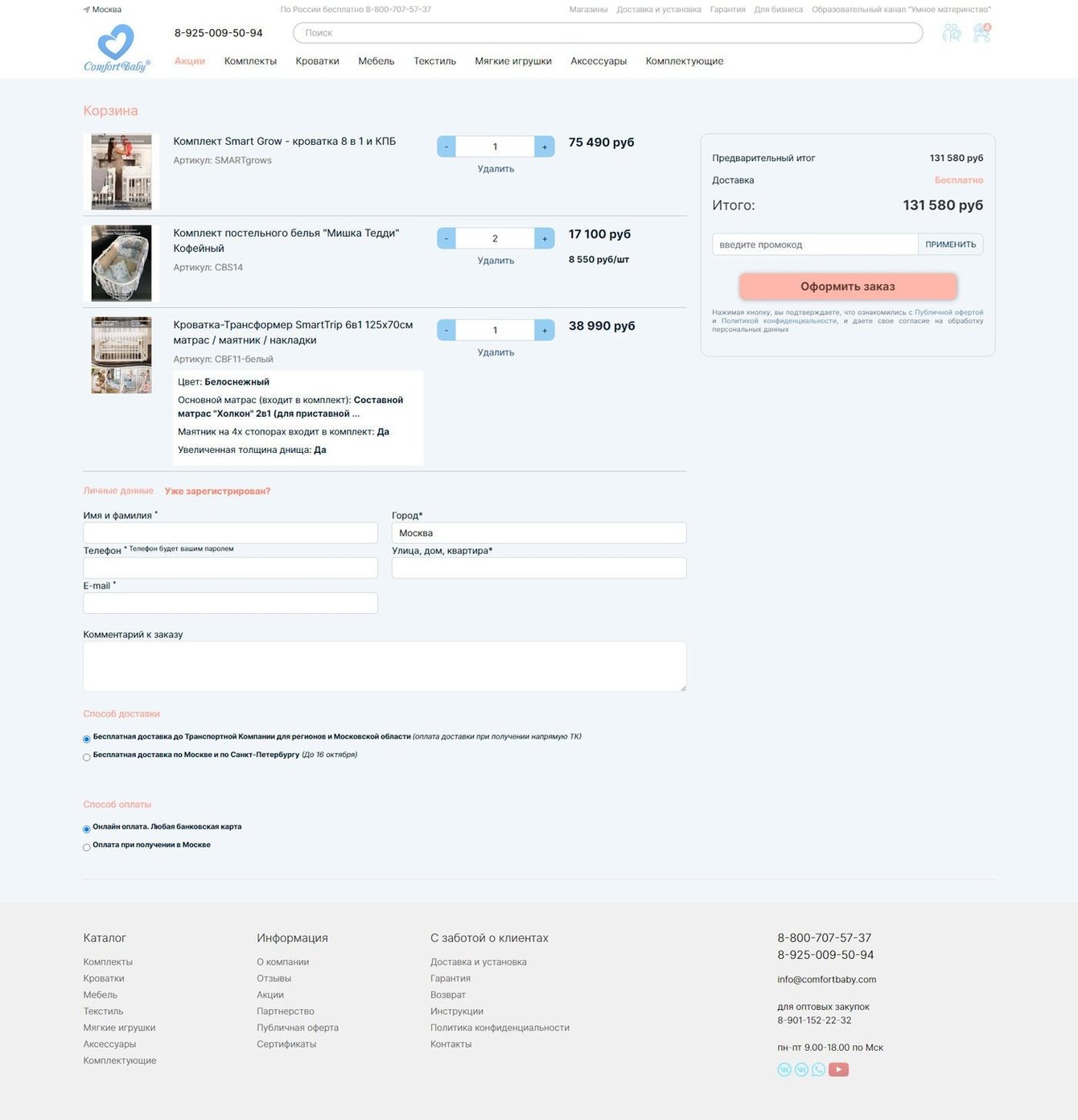
Task: Open the YouTube icon in the footer
Action: [x=838, y=1069]
